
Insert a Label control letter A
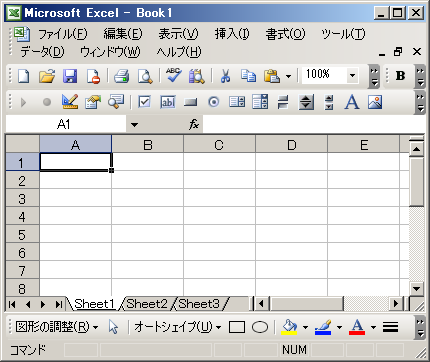click(x=352, y=102)
